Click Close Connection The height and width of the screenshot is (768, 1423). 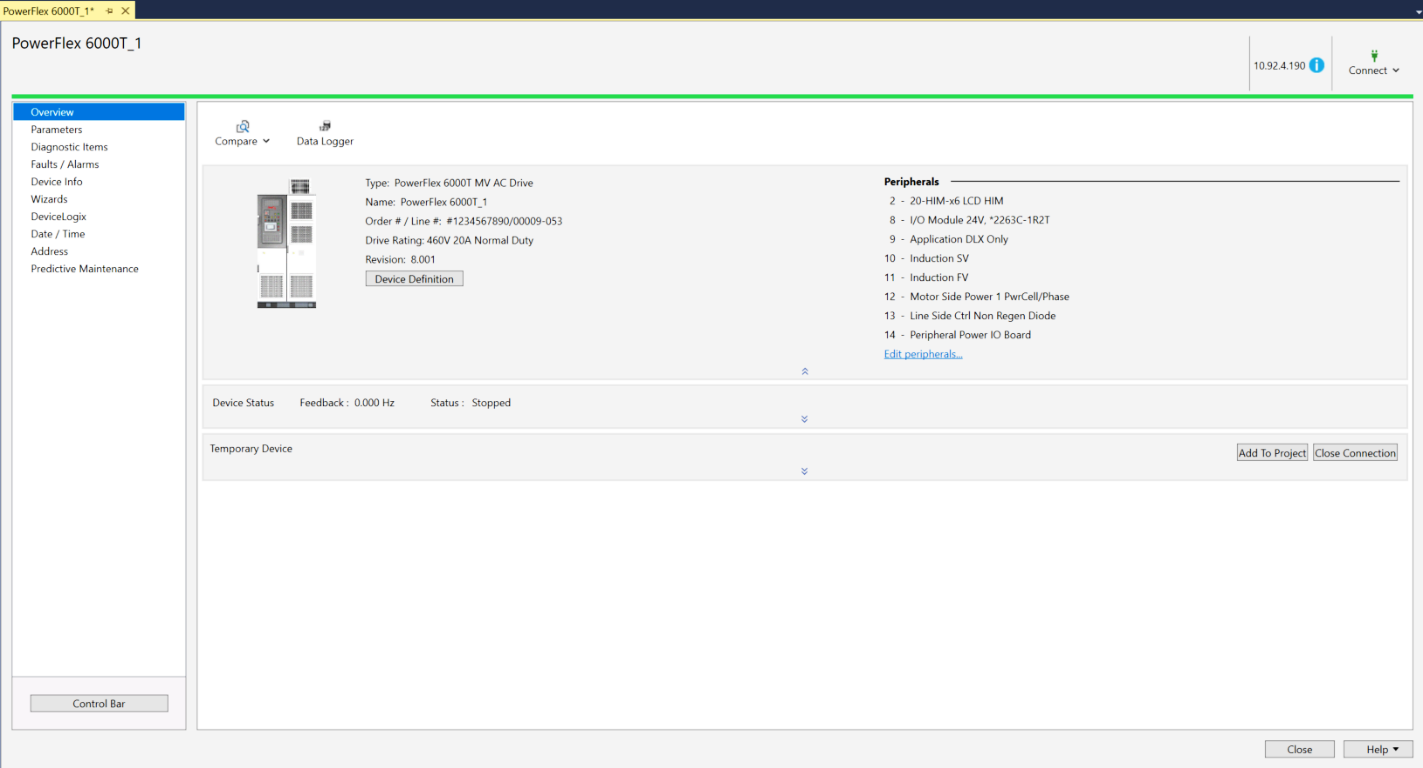(1355, 452)
